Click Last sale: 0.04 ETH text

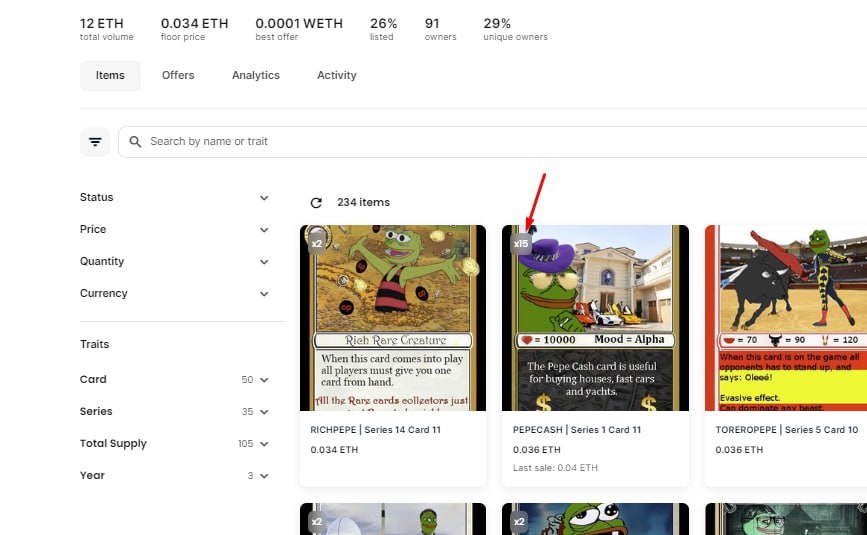[x=555, y=468]
